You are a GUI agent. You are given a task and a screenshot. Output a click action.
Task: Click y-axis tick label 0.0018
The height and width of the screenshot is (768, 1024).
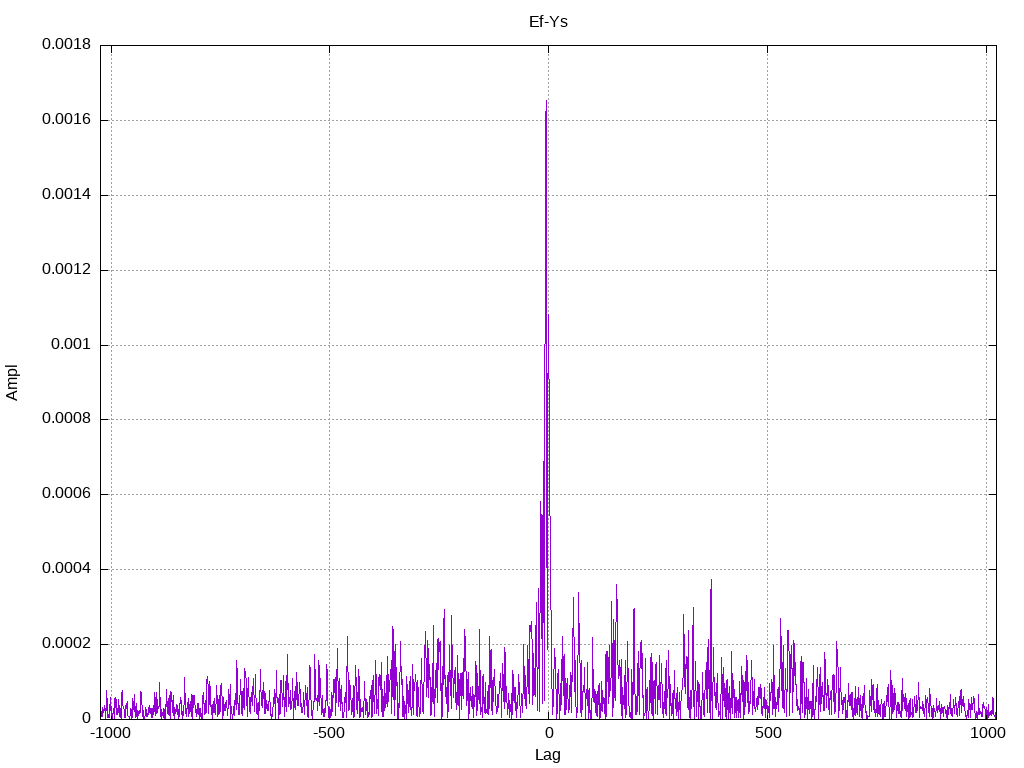coord(67,44)
